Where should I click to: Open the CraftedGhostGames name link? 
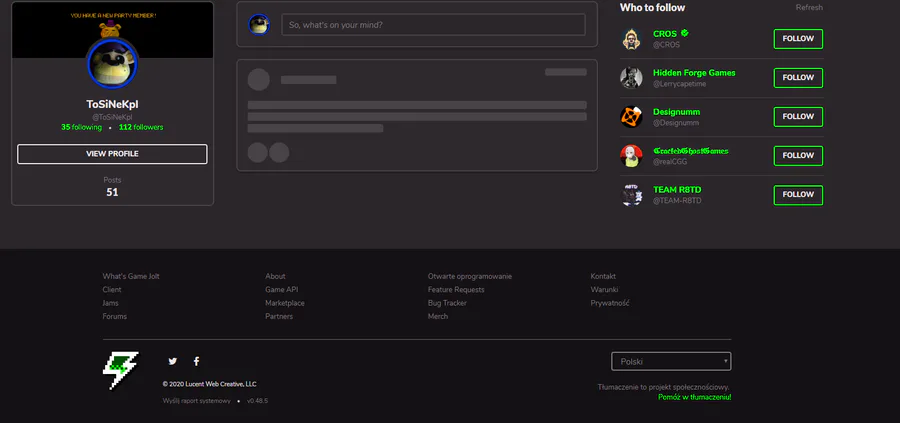coord(690,151)
